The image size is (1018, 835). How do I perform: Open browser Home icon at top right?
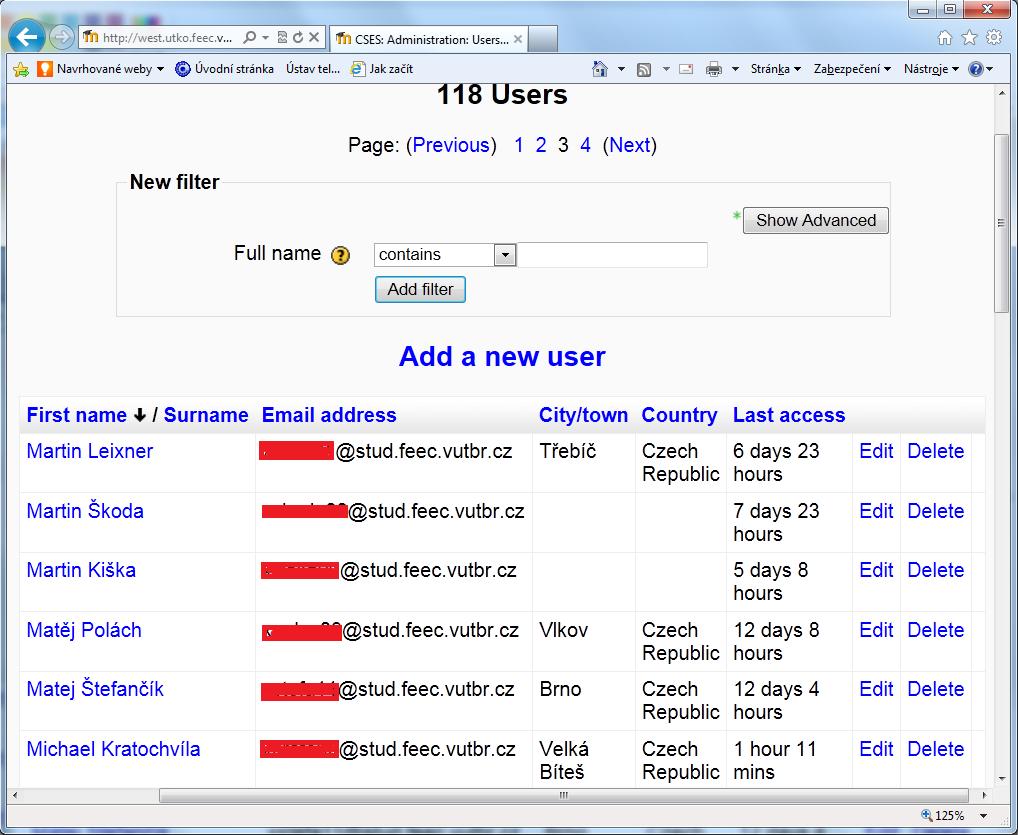945,38
